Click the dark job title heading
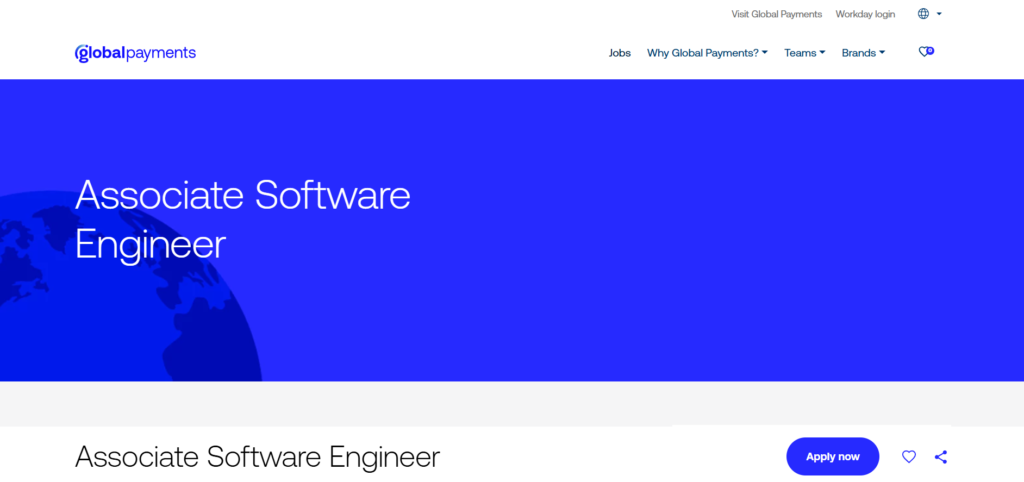This screenshot has height=482, width=1024. click(x=257, y=457)
